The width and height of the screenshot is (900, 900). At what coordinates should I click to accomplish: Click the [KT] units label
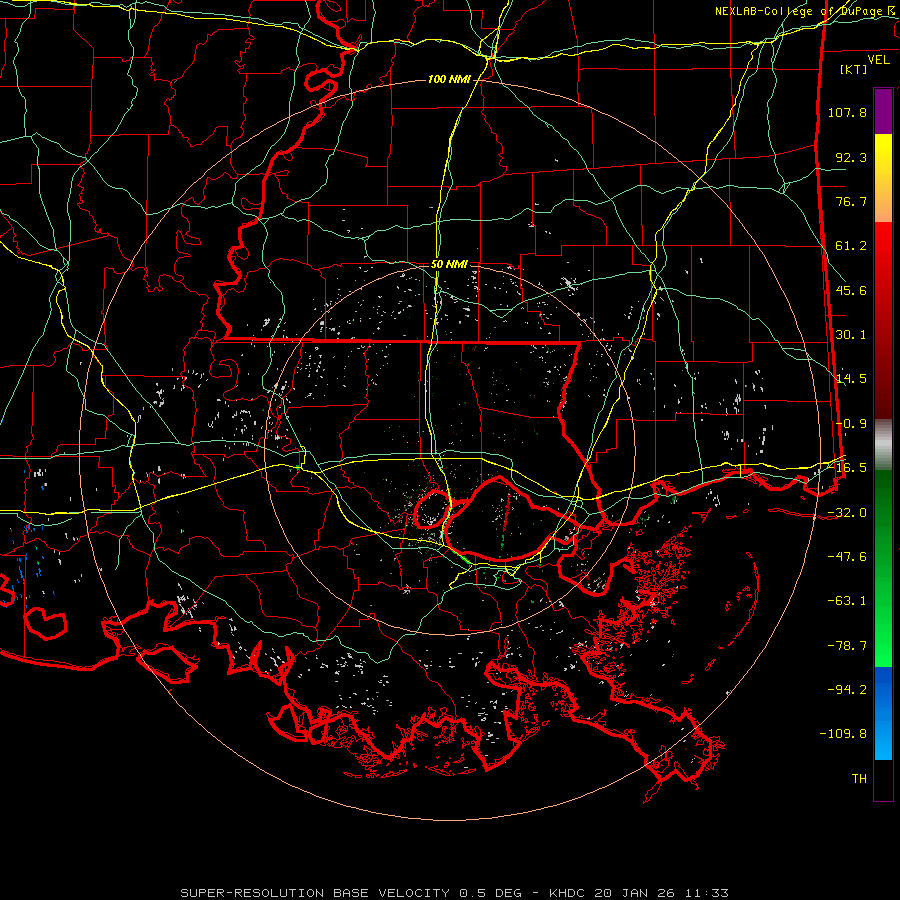click(x=853, y=69)
